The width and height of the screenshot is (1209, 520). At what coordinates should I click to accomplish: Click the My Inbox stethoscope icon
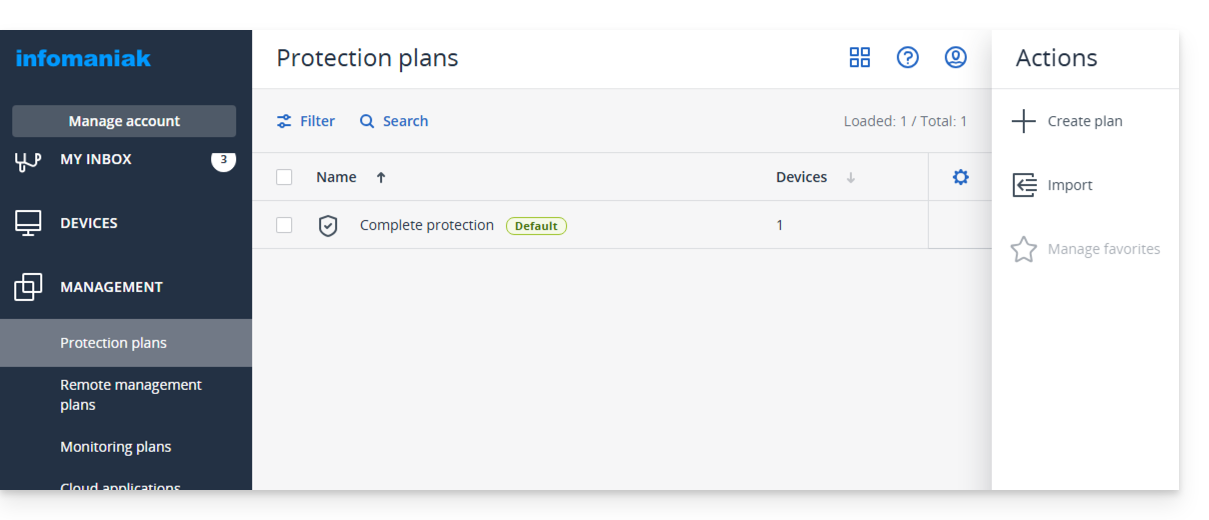tap(28, 160)
